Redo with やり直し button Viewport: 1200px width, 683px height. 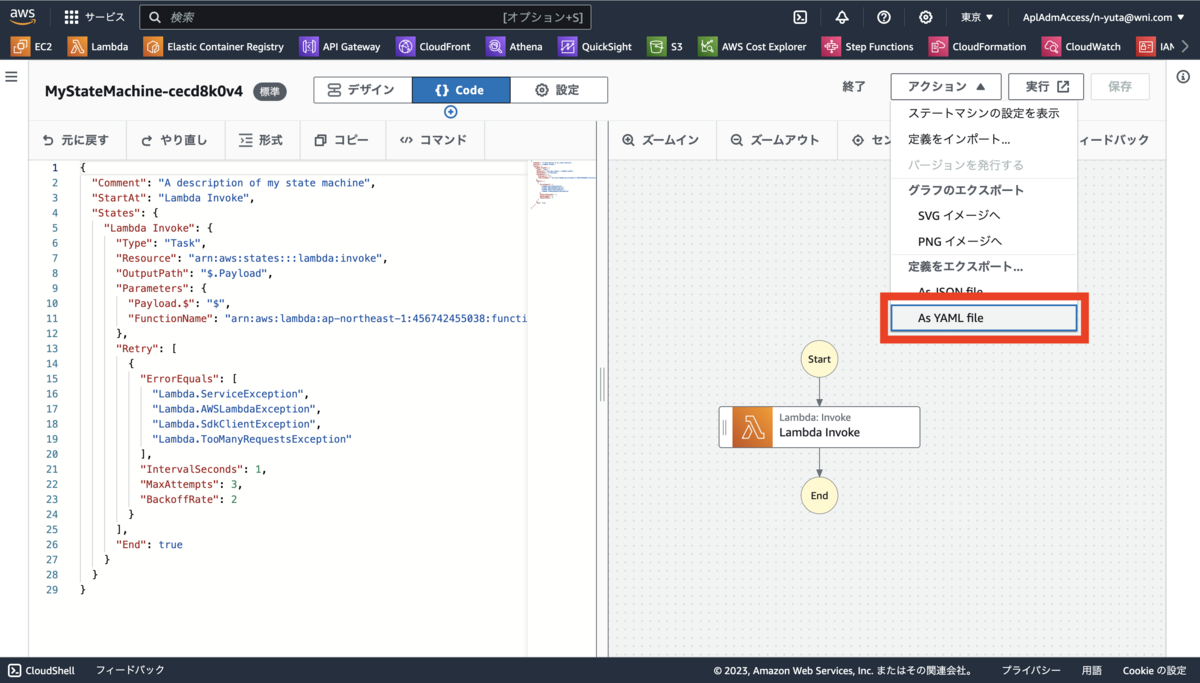[x=176, y=140]
